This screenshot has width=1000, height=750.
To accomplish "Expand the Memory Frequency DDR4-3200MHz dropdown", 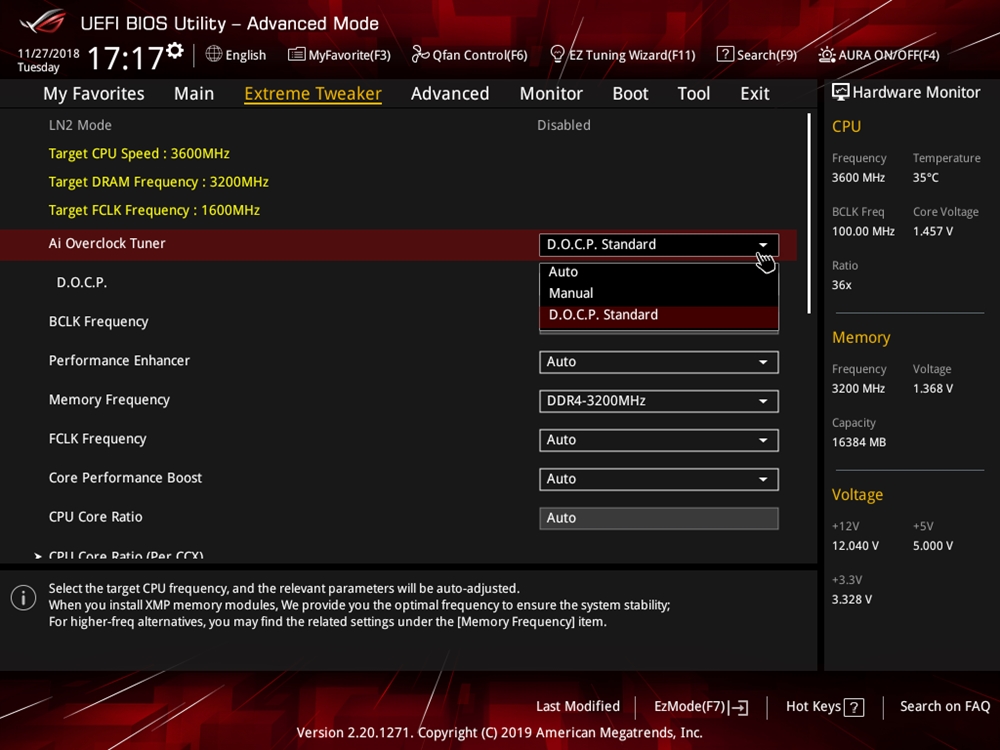I will 658,401.
